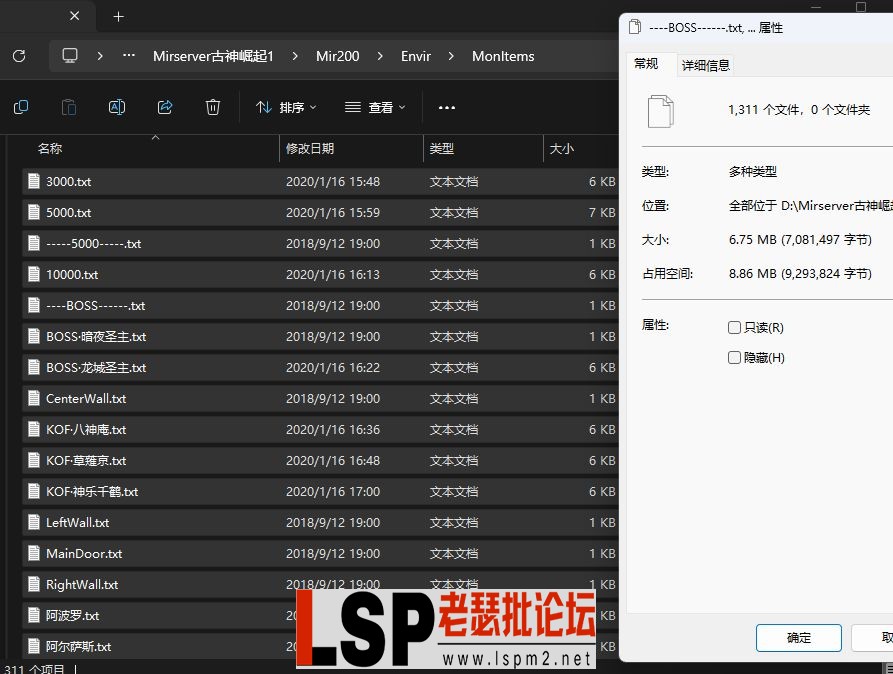Click the This PC monitor icon
This screenshot has width=893, height=674.
pos(70,56)
